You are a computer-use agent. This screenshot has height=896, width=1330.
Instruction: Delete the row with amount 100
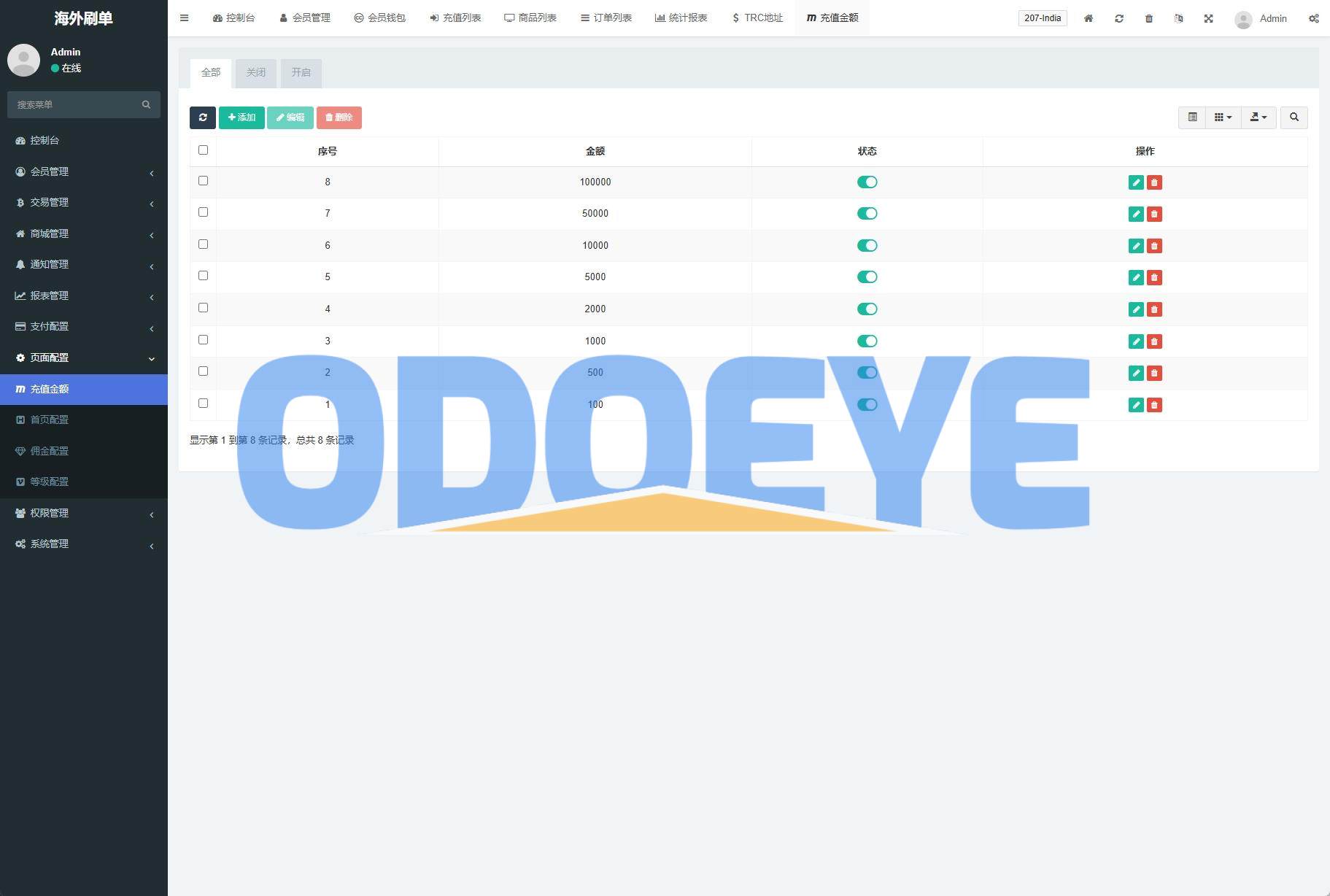1154,405
